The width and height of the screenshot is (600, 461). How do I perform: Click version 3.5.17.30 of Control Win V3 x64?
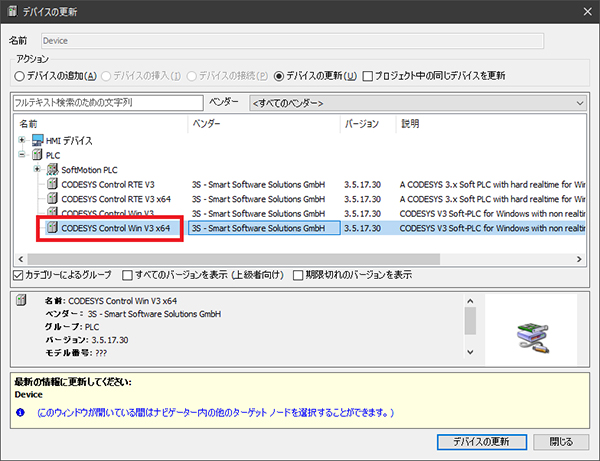click(362, 228)
